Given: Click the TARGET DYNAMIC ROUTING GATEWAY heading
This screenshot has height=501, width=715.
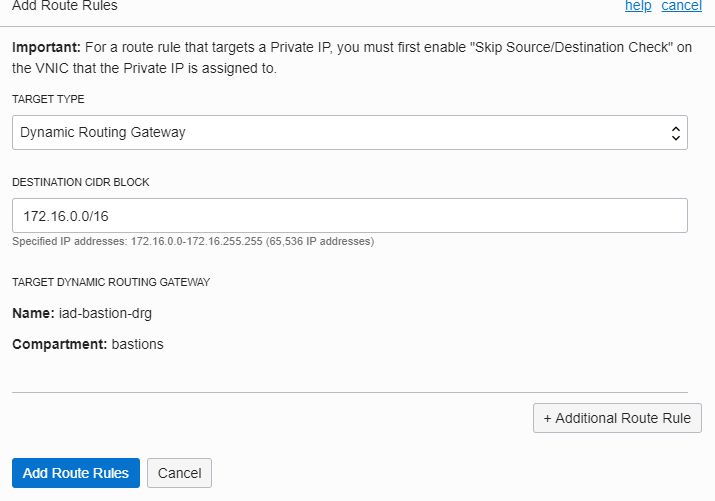Looking at the screenshot, I should pyautogui.click(x=111, y=282).
